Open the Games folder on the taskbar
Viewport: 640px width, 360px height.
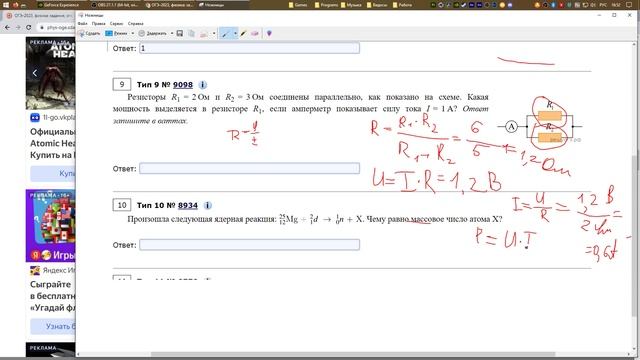(298, 5)
